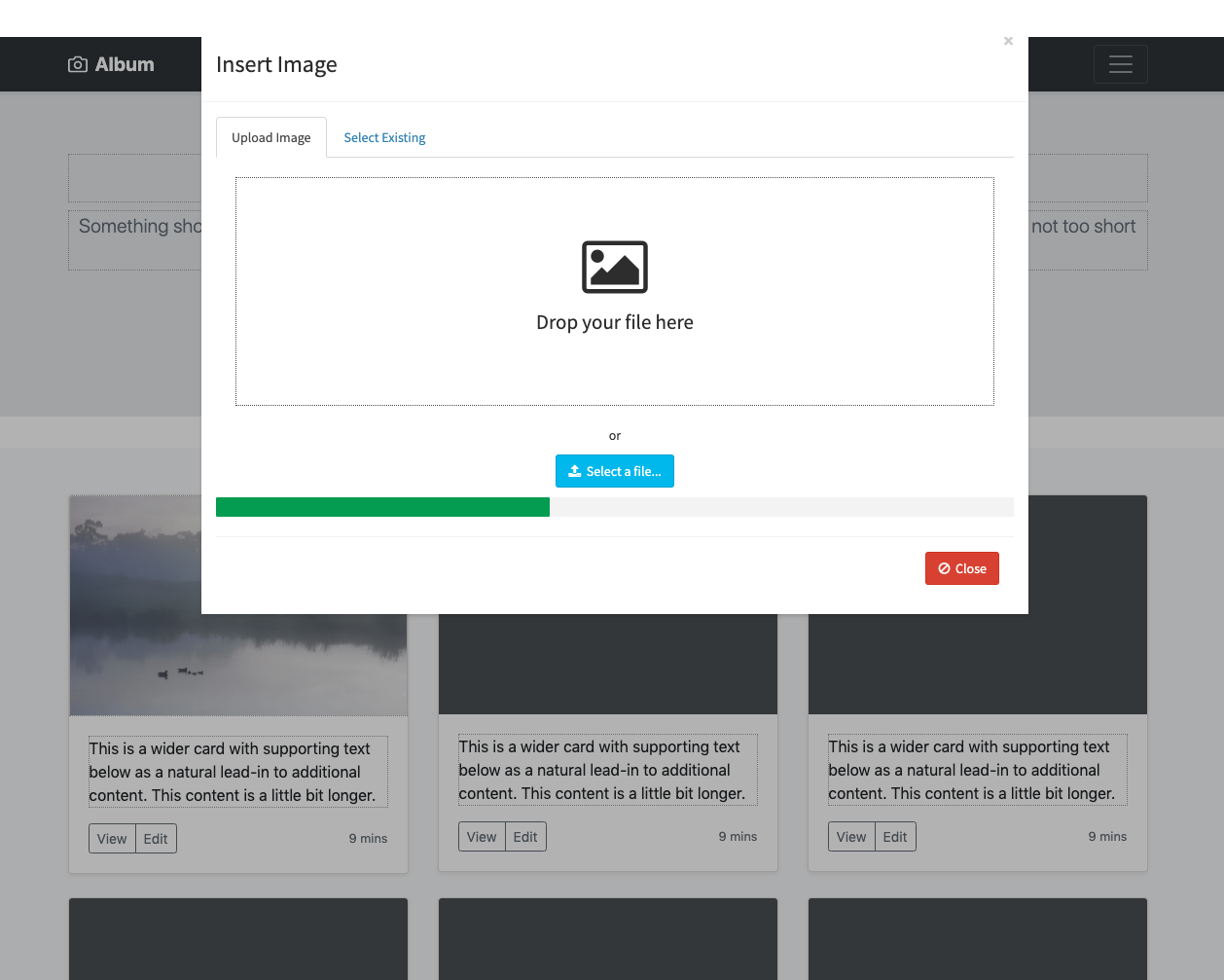
Task: Click the red Close button
Action: pos(962,568)
